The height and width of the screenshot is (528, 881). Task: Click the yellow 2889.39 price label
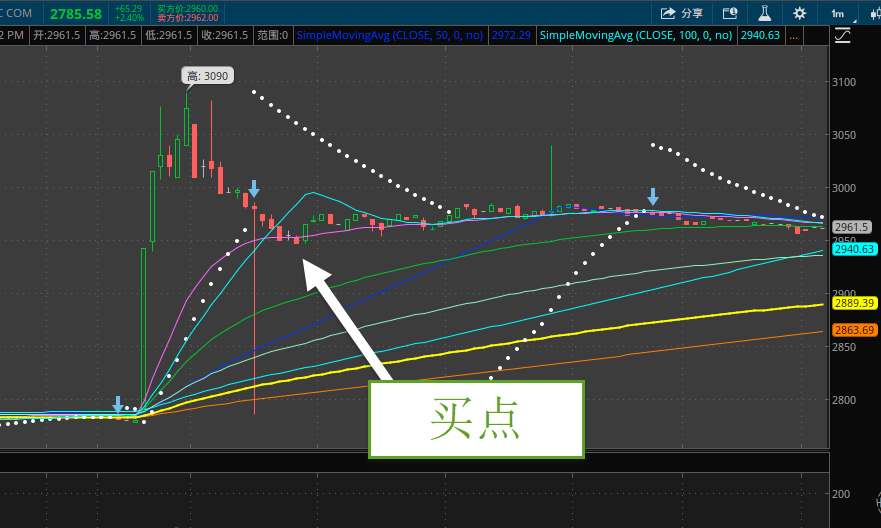coord(854,303)
